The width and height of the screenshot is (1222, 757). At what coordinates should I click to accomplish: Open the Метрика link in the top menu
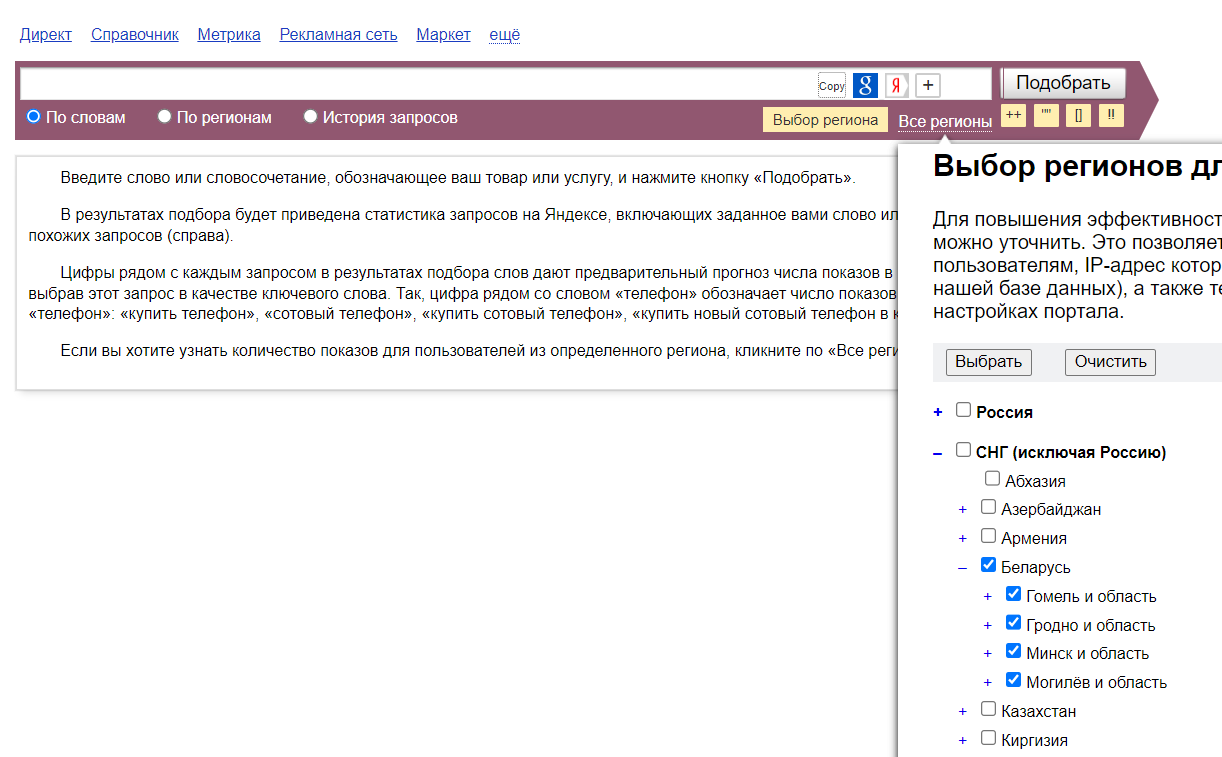229,34
